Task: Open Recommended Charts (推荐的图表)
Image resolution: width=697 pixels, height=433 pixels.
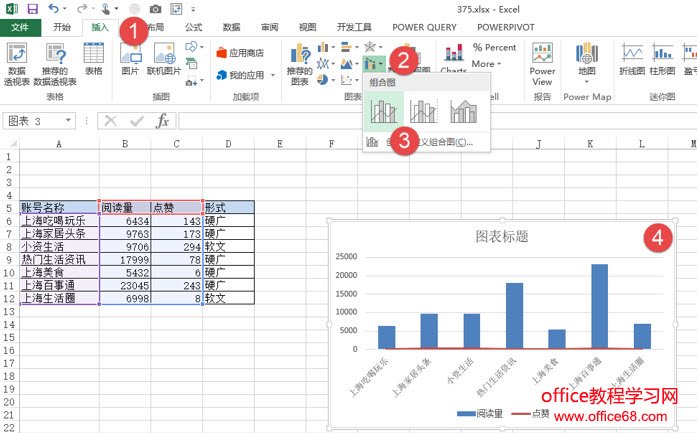Action: [300, 64]
